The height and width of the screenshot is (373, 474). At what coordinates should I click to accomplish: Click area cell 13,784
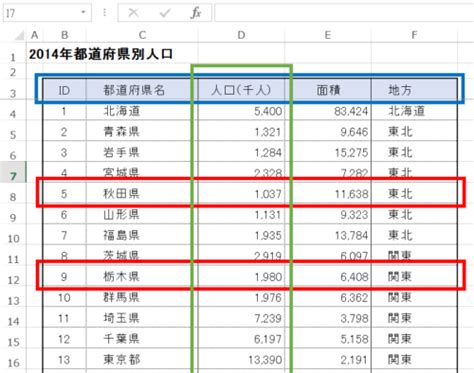click(x=328, y=235)
